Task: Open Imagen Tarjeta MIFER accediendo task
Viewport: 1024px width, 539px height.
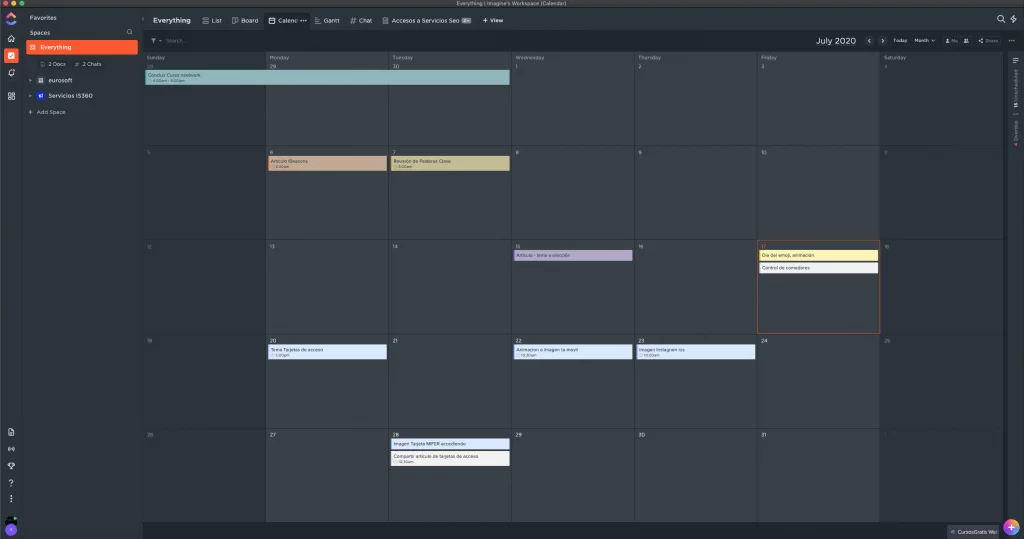Action: (x=450, y=444)
